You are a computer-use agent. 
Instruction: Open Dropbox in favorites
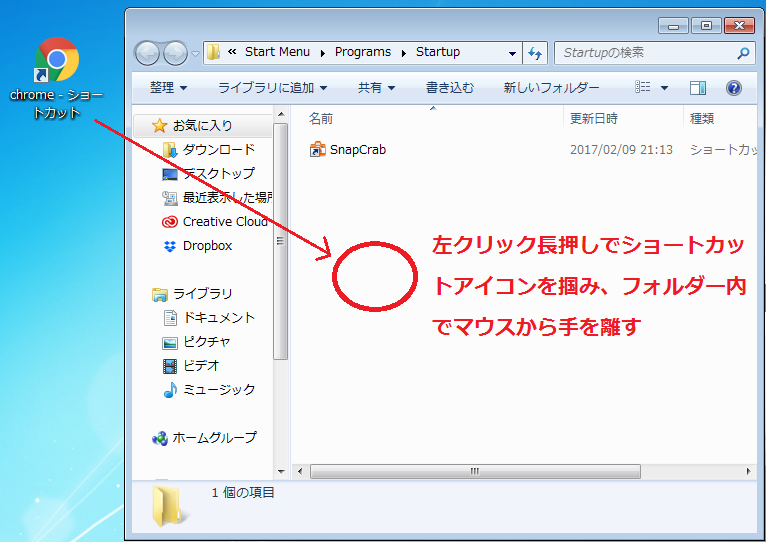208,245
